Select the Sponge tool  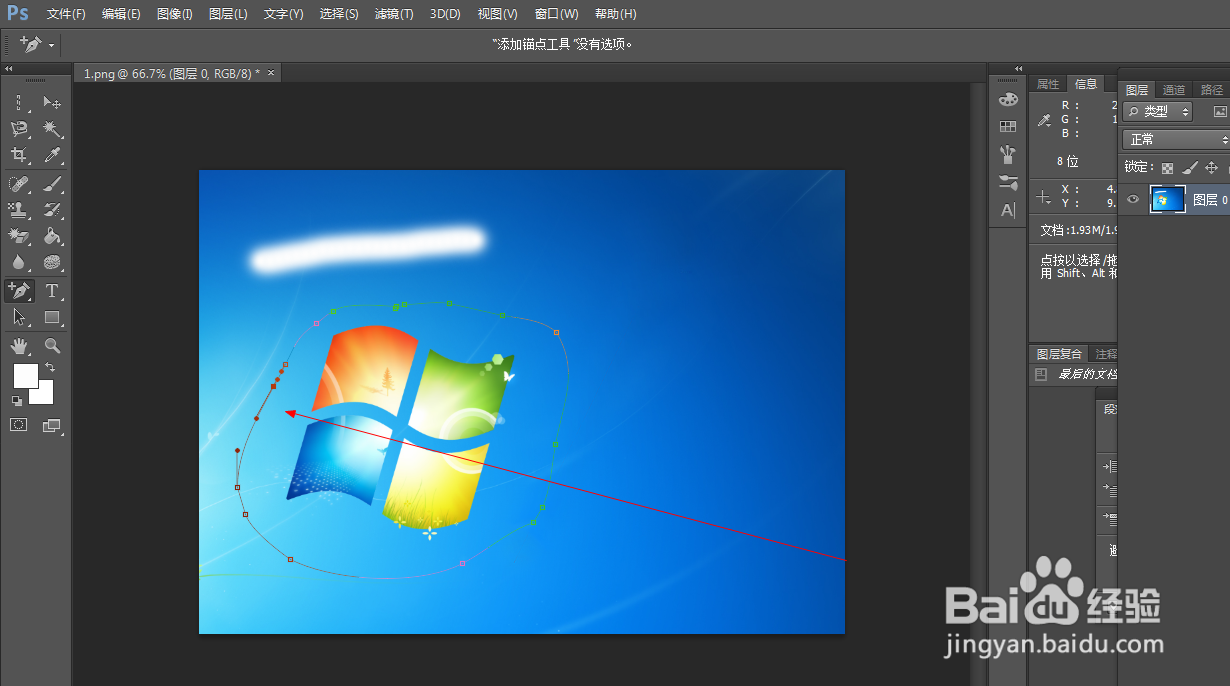(x=52, y=263)
